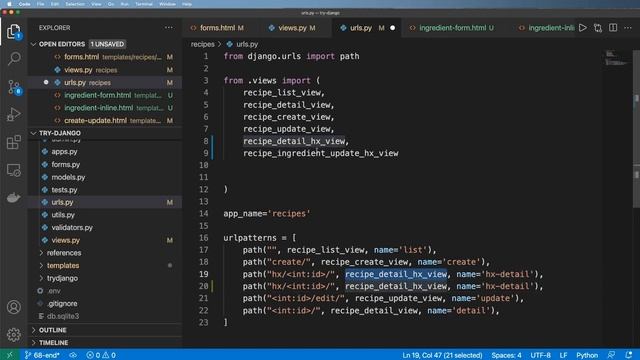Screen dimensions: 640x360
Task: Open create-update.html in Open Editors list
Action: click(105, 120)
